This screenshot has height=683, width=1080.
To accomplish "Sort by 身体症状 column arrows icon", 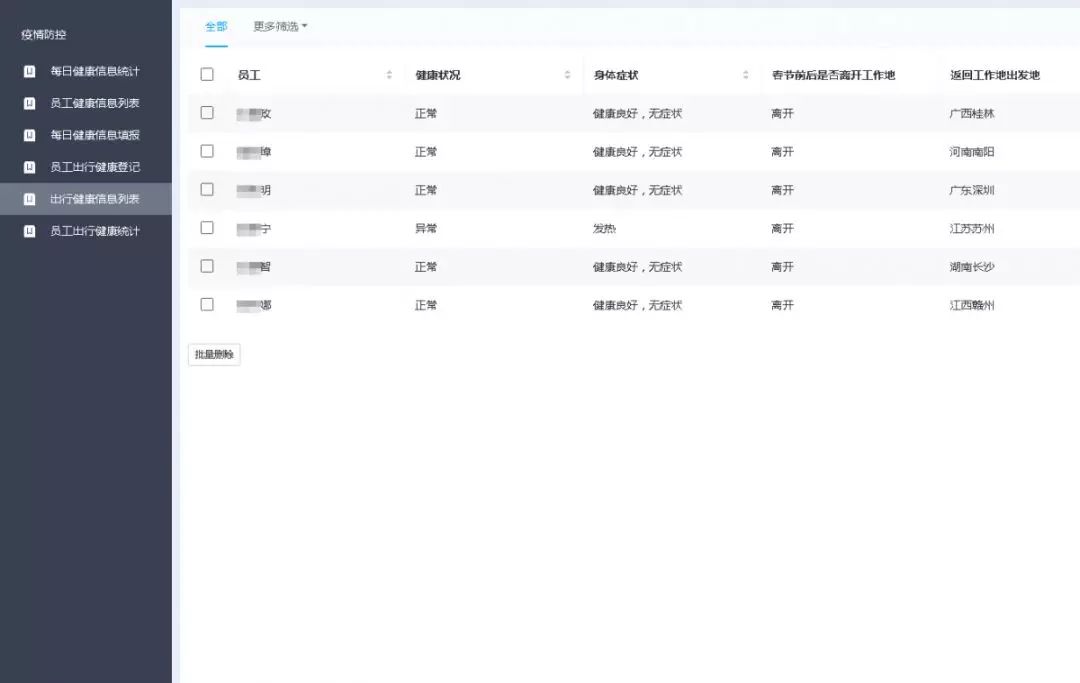I will click(745, 75).
